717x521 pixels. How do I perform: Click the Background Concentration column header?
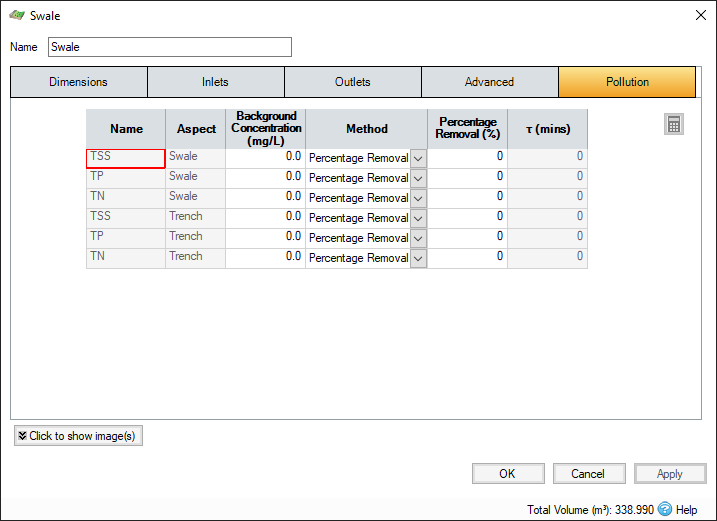pos(266,129)
